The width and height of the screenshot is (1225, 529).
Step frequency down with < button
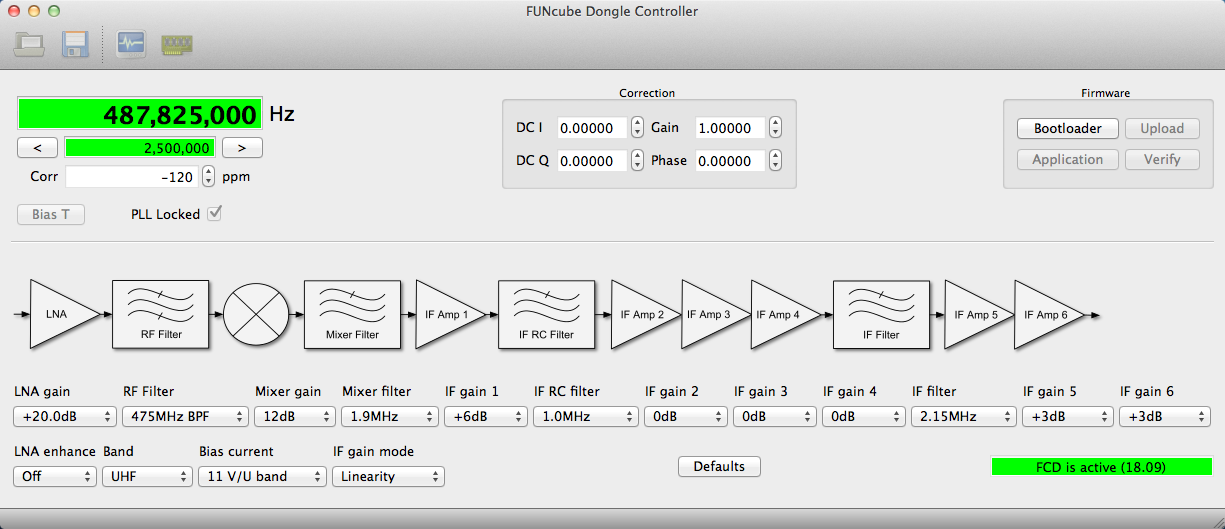point(38,148)
